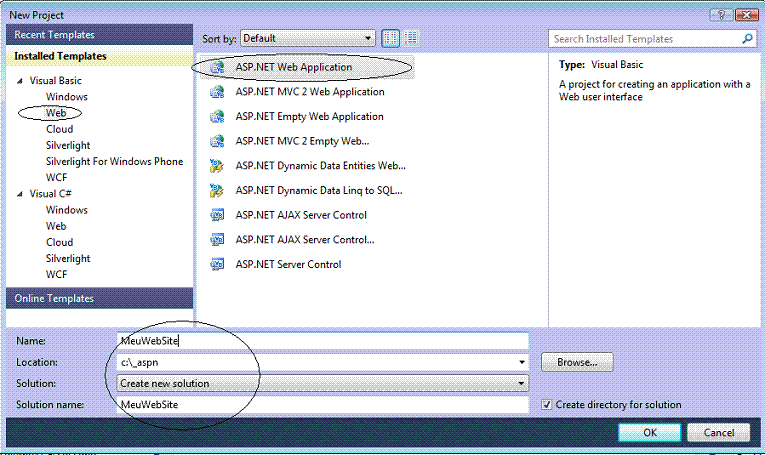Select Web under Visual C#
The image size is (765, 455).
56,226
